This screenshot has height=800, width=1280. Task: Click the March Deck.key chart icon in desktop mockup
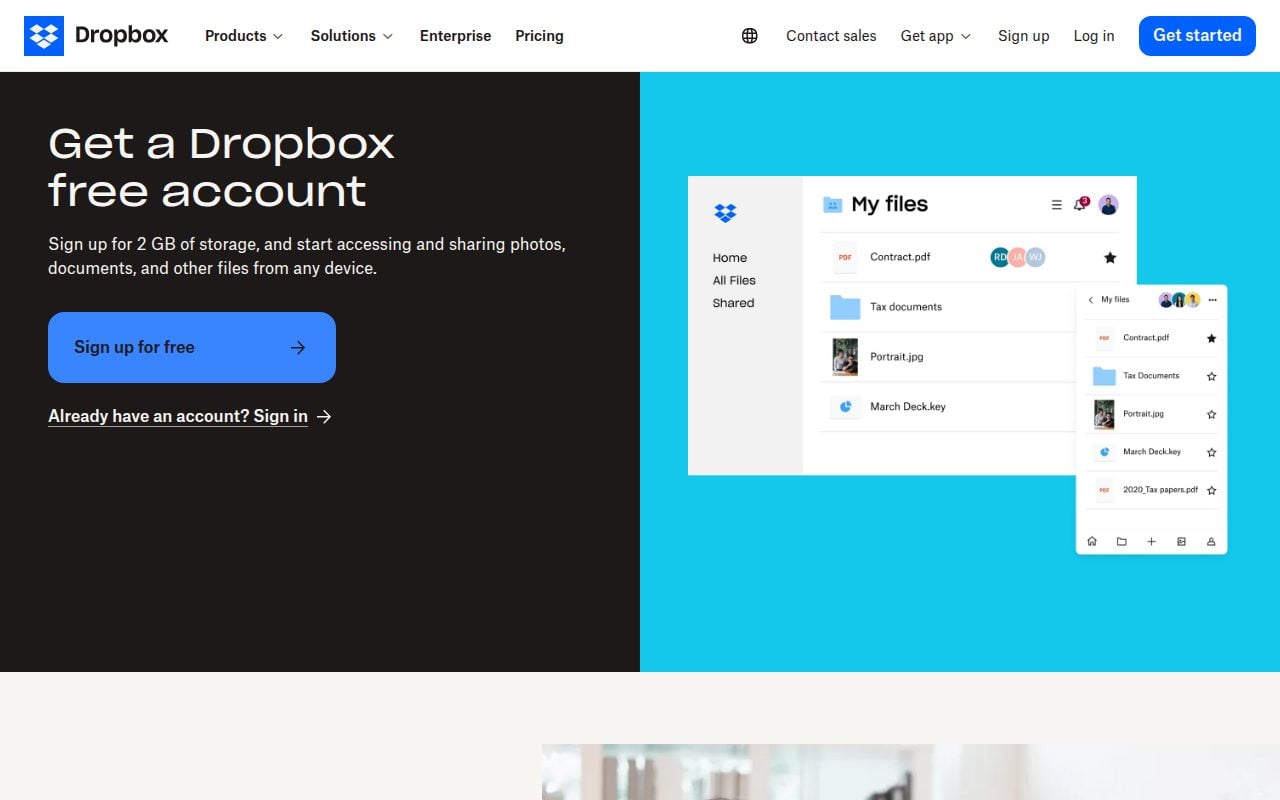coord(845,407)
